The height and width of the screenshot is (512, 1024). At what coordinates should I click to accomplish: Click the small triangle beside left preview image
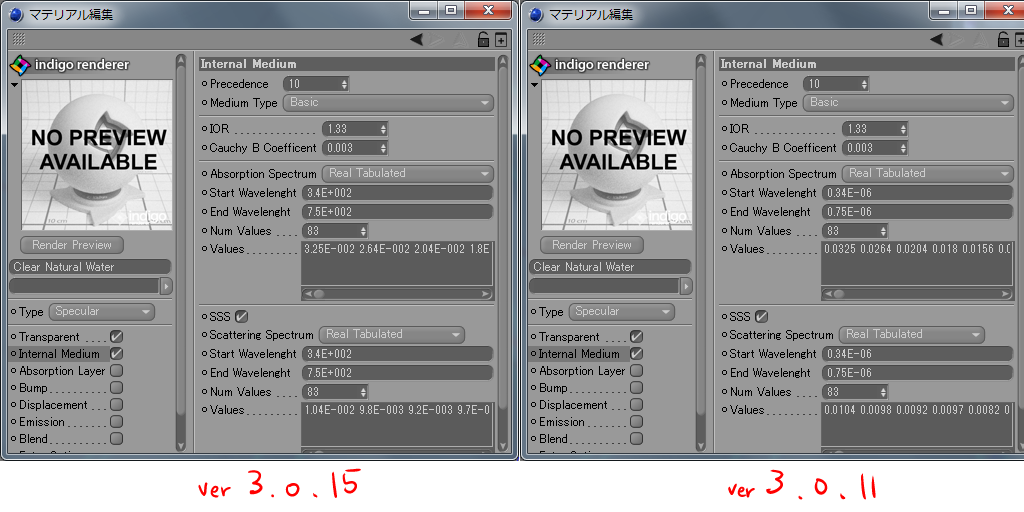[15, 86]
